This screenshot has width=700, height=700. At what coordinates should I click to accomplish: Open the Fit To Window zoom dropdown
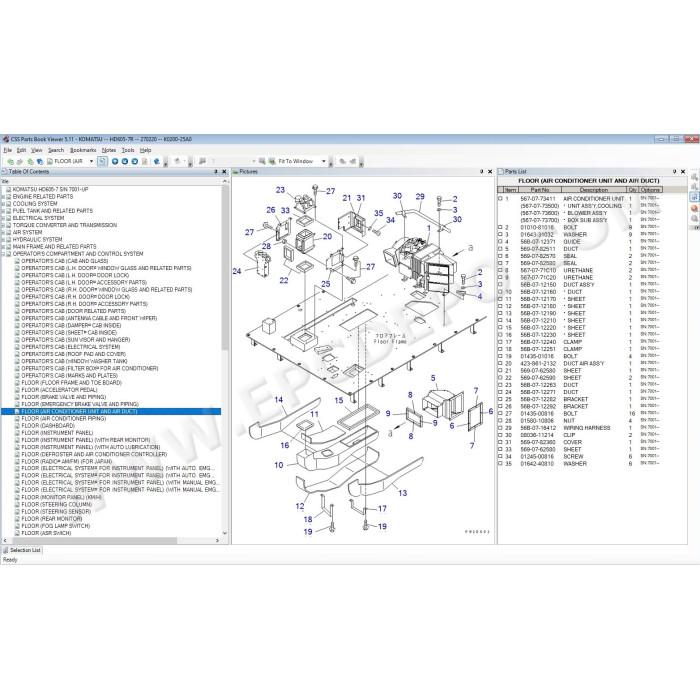click(324, 161)
